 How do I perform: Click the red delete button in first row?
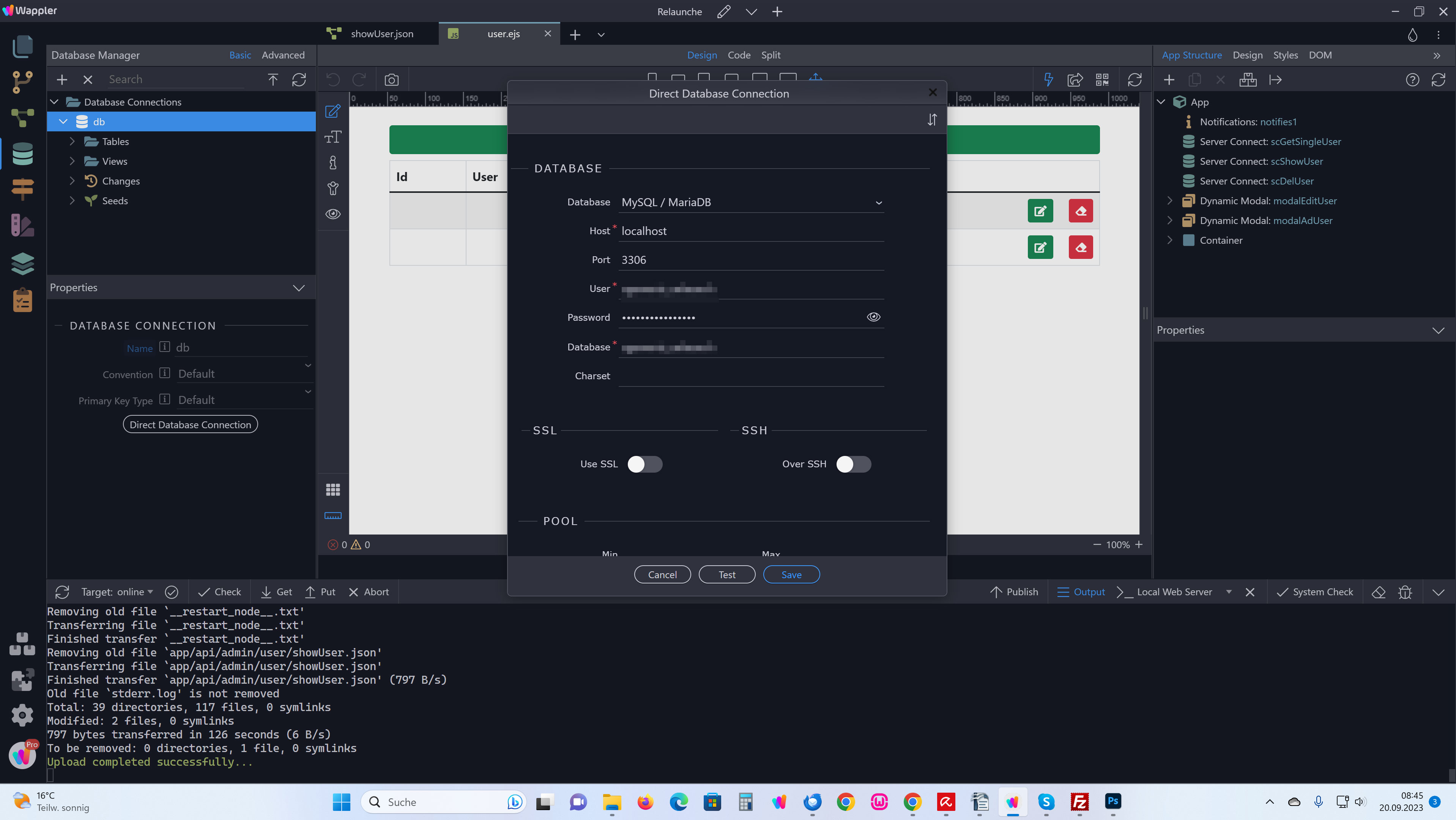tap(1080, 211)
